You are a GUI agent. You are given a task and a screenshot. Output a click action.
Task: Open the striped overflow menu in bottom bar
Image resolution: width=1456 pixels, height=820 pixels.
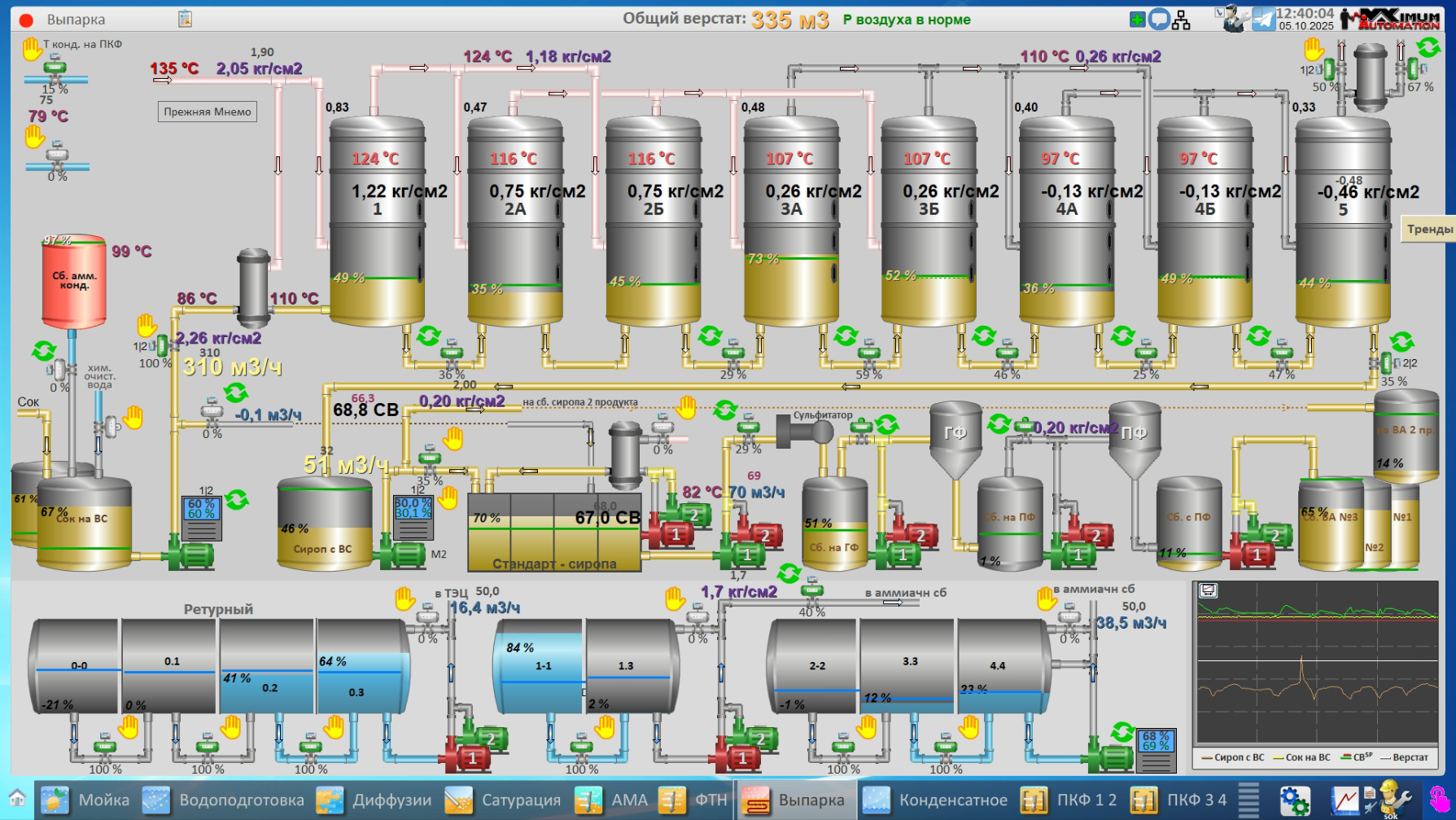tap(1248, 799)
